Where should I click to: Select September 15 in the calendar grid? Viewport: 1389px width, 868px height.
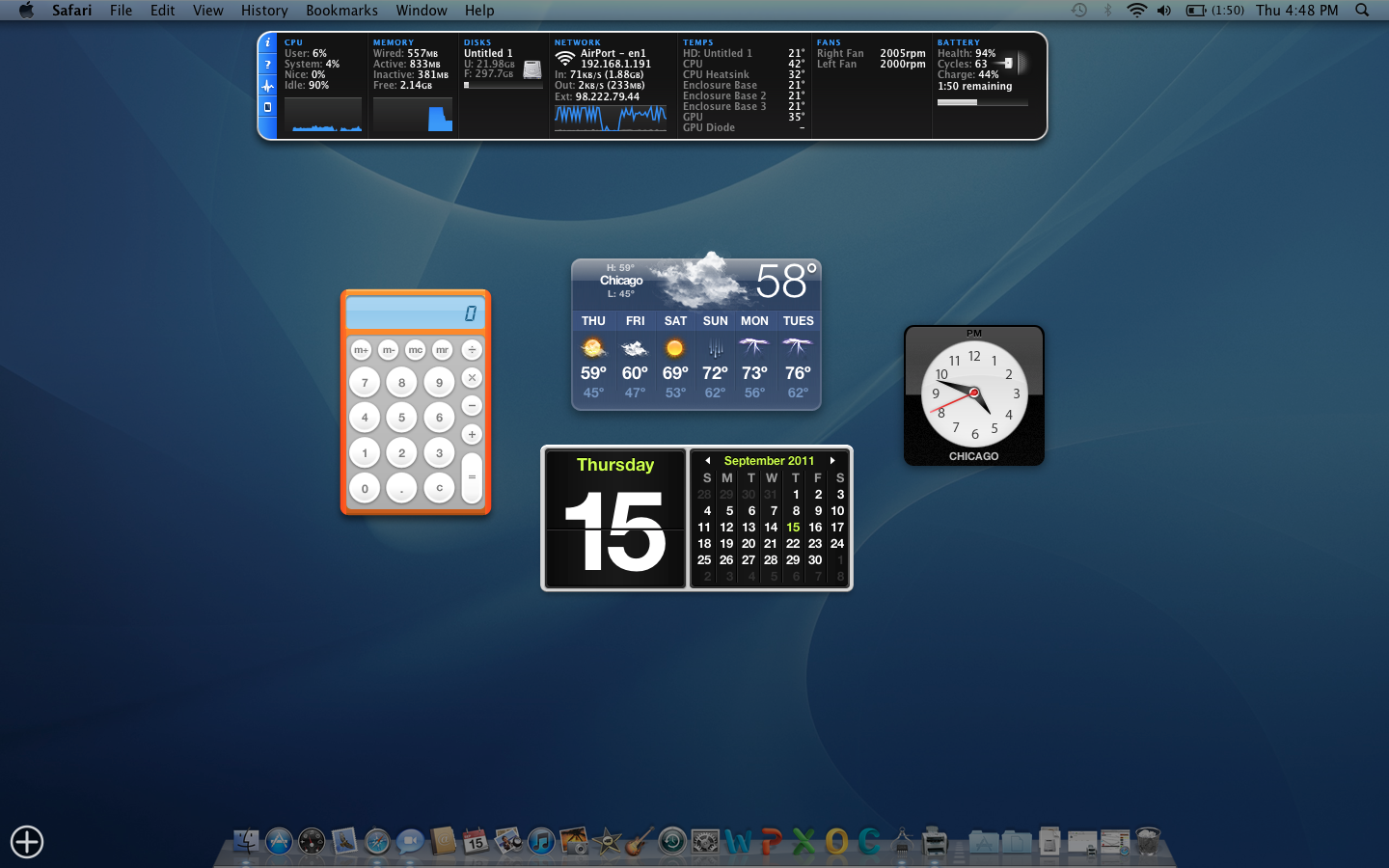click(793, 528)
